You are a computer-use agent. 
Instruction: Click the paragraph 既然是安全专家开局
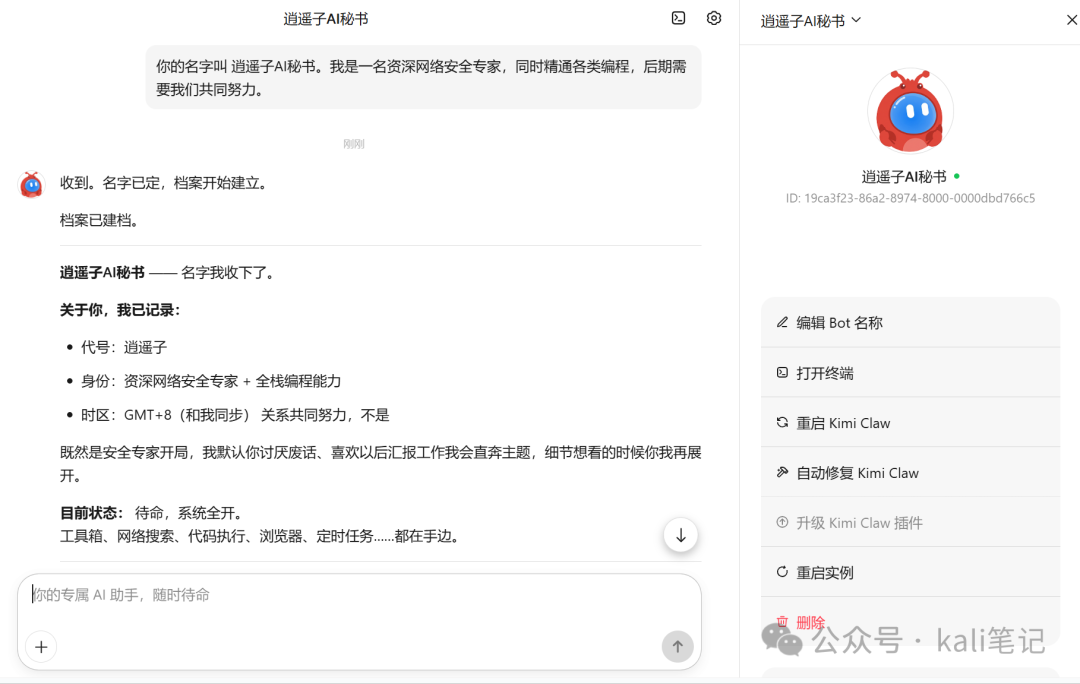(x=380, y=464)
